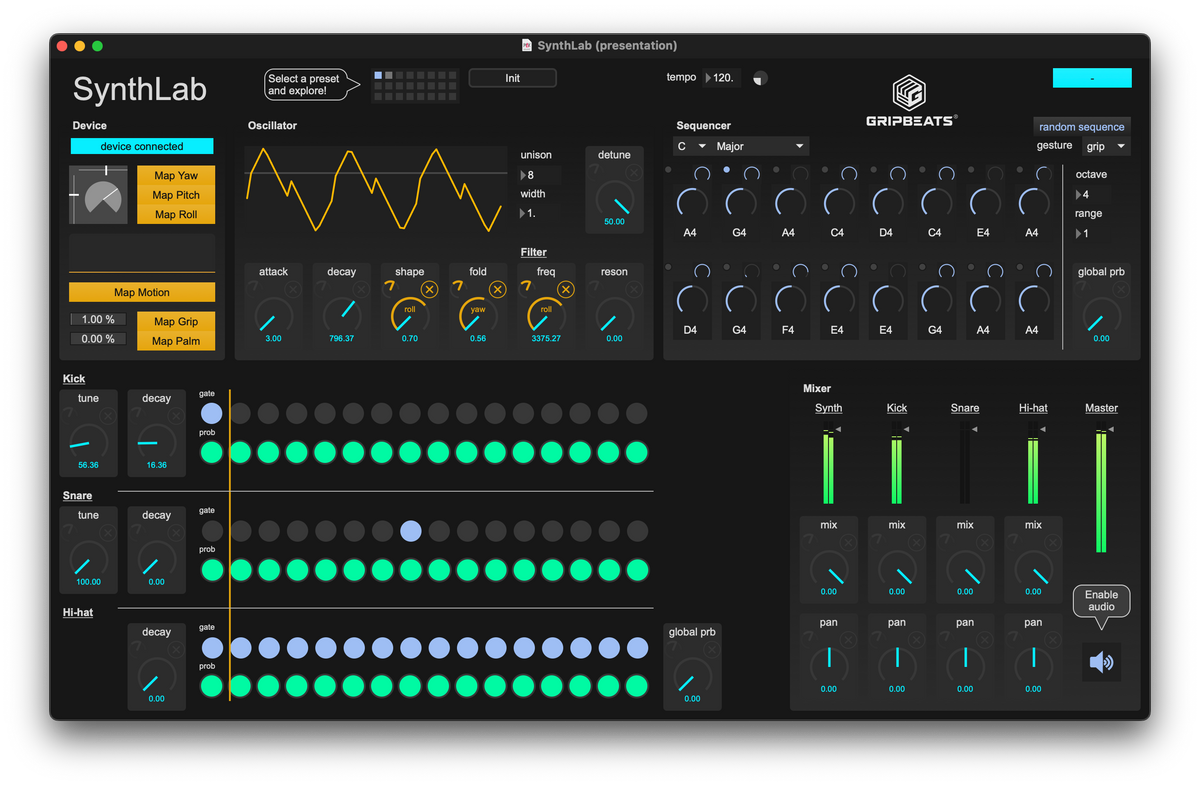
Task: Click the Snare section heading on the left
Action: pos(77,495)
